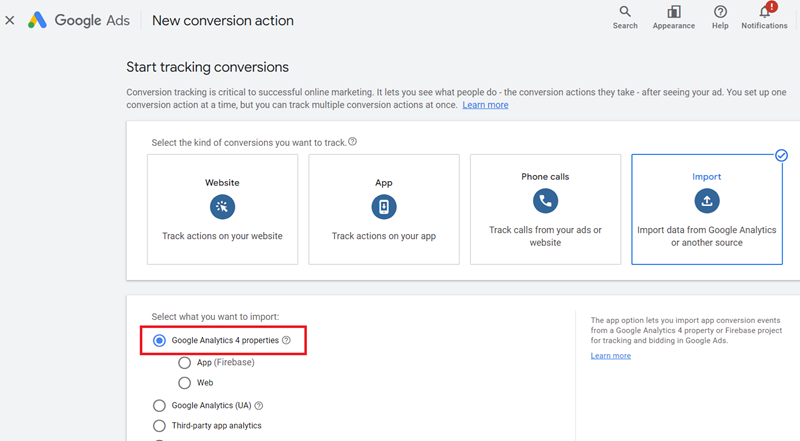
Task: Click the Google Ads logo
Action: click(79, 20)
